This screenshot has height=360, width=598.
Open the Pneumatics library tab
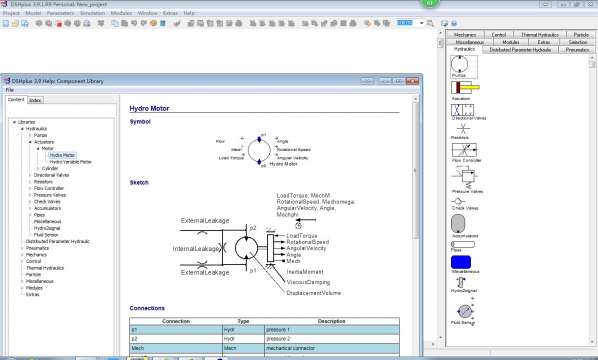point(577,50)
